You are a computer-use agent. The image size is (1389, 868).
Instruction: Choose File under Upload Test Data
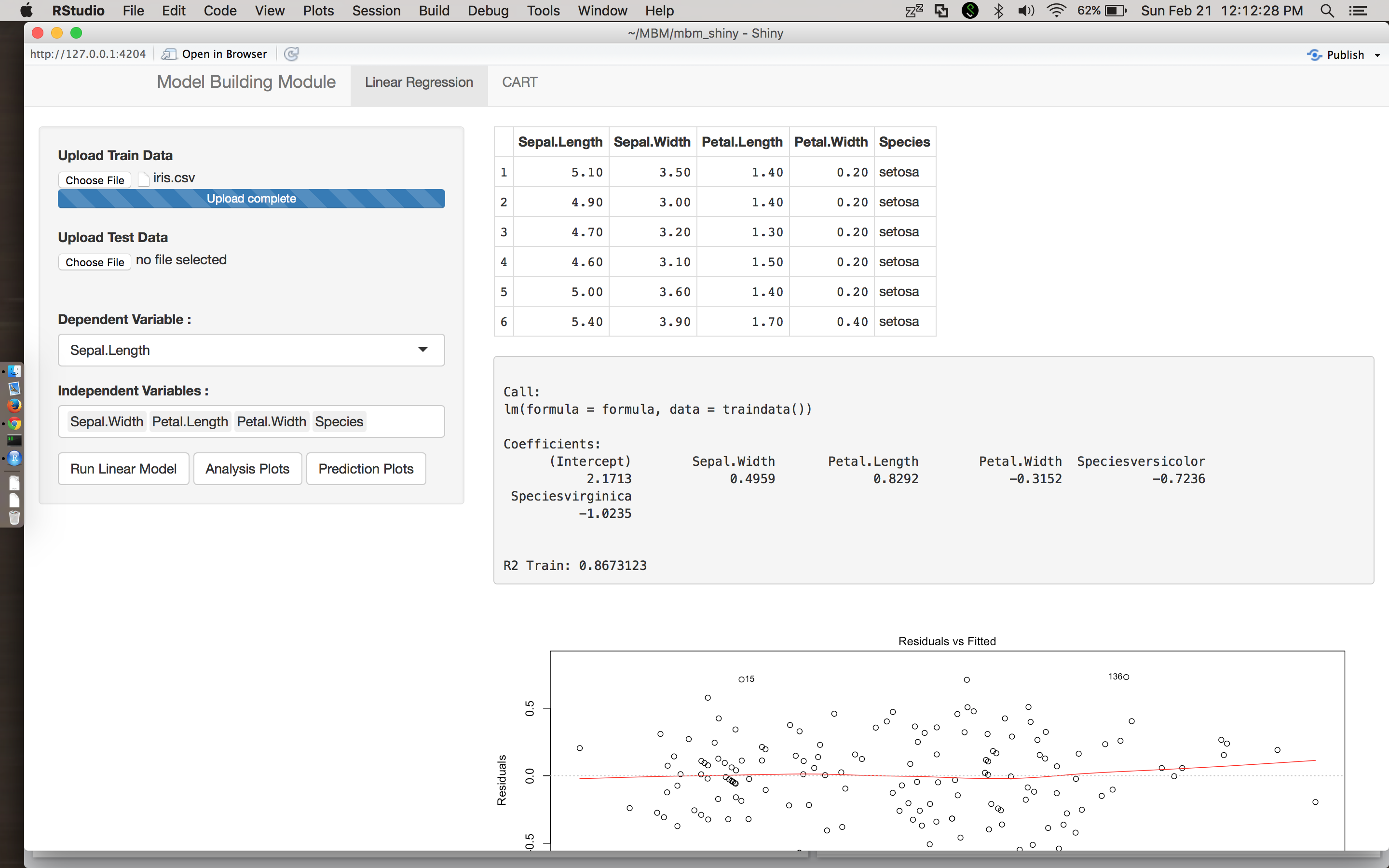(95, 262)
